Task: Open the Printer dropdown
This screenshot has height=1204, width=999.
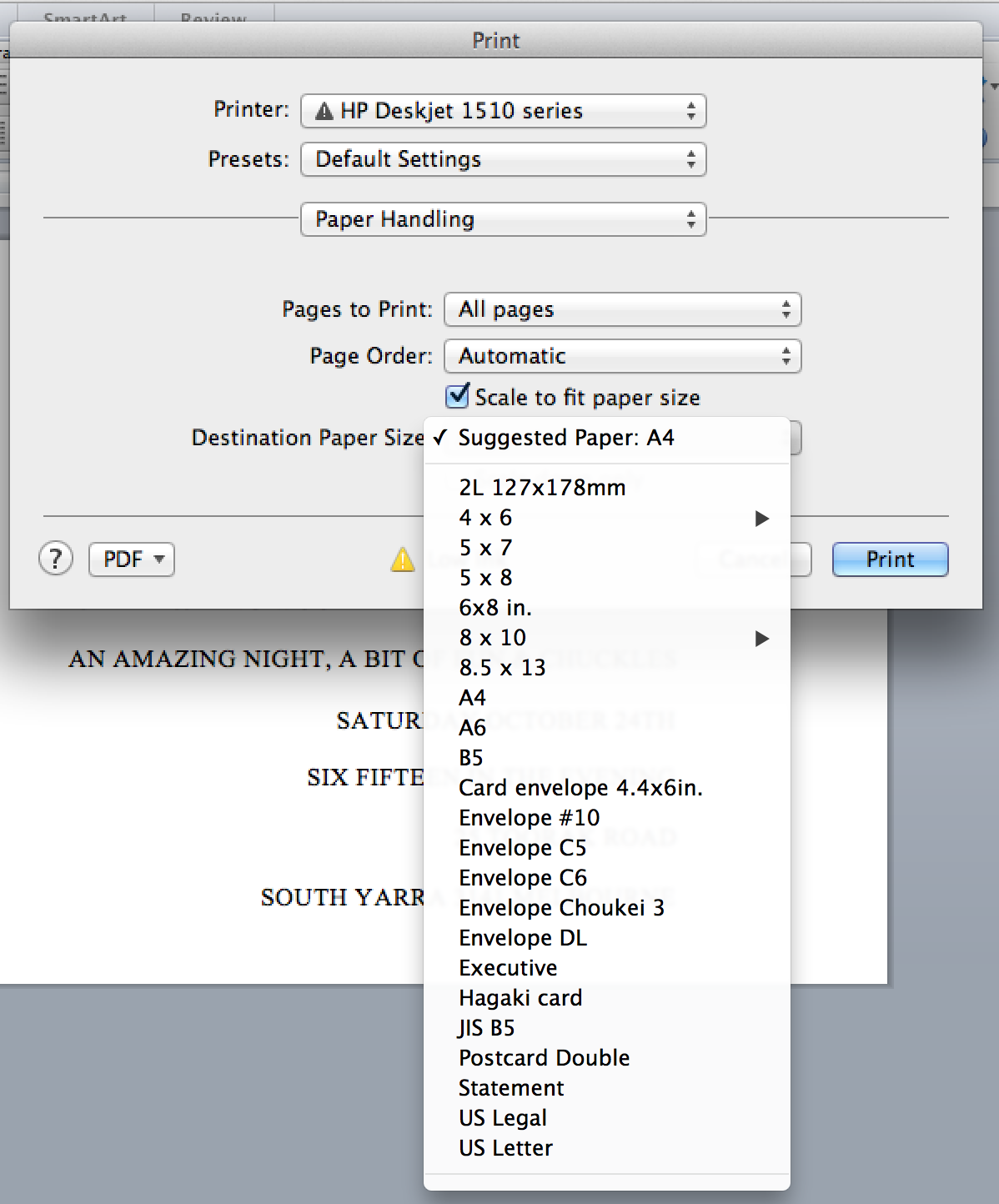Action: click(504, 111)
